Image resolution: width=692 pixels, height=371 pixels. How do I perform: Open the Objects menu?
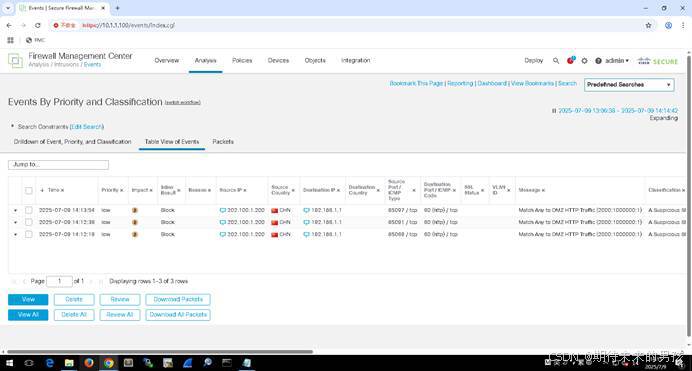point(315,60)
